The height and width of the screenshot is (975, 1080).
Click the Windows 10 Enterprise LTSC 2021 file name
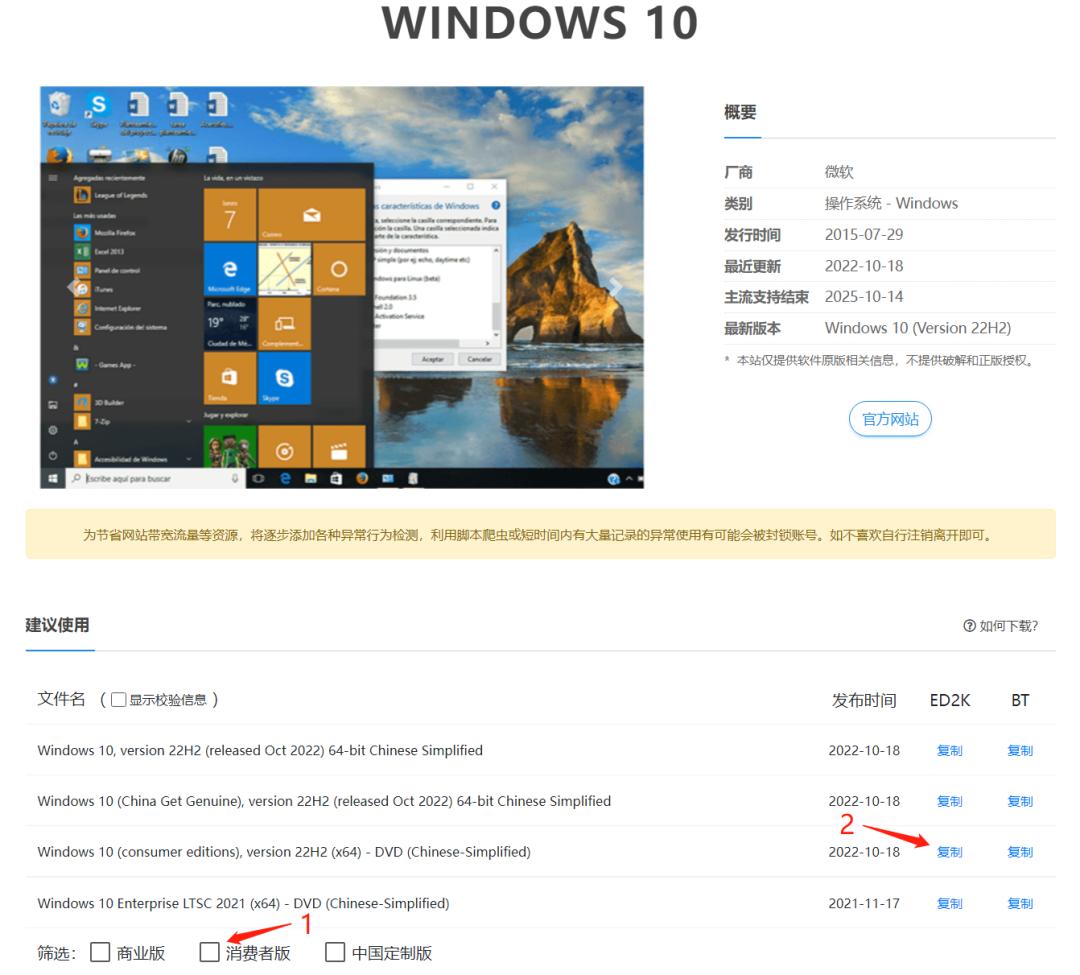243,904
